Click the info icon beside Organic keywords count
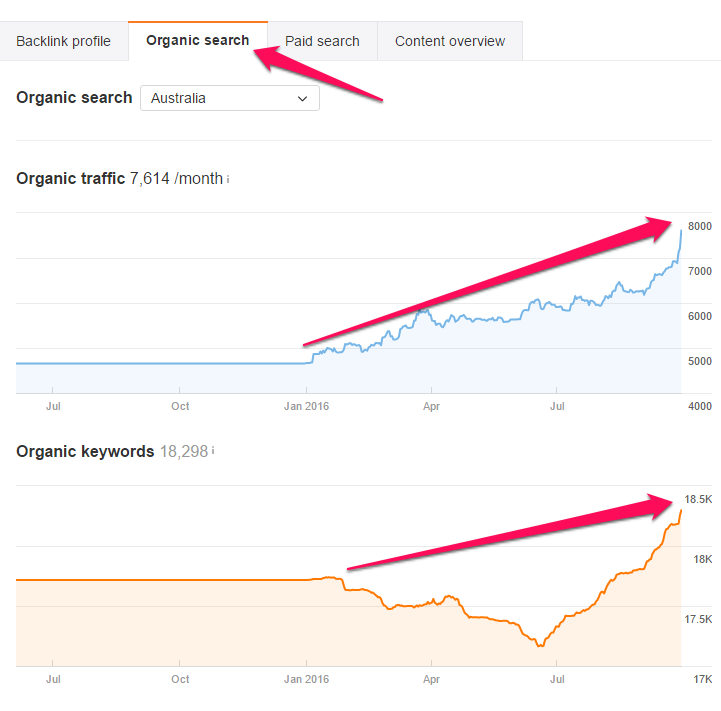Viewport: 721px width, 711px height. [x=213, y=452]
